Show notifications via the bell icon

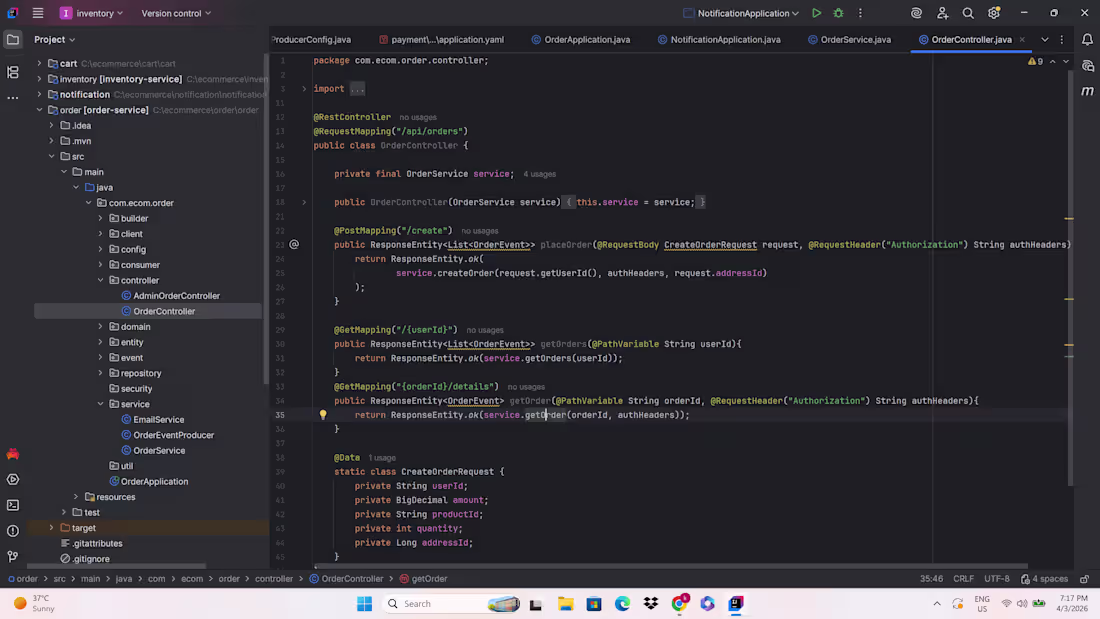(1088, 37)
